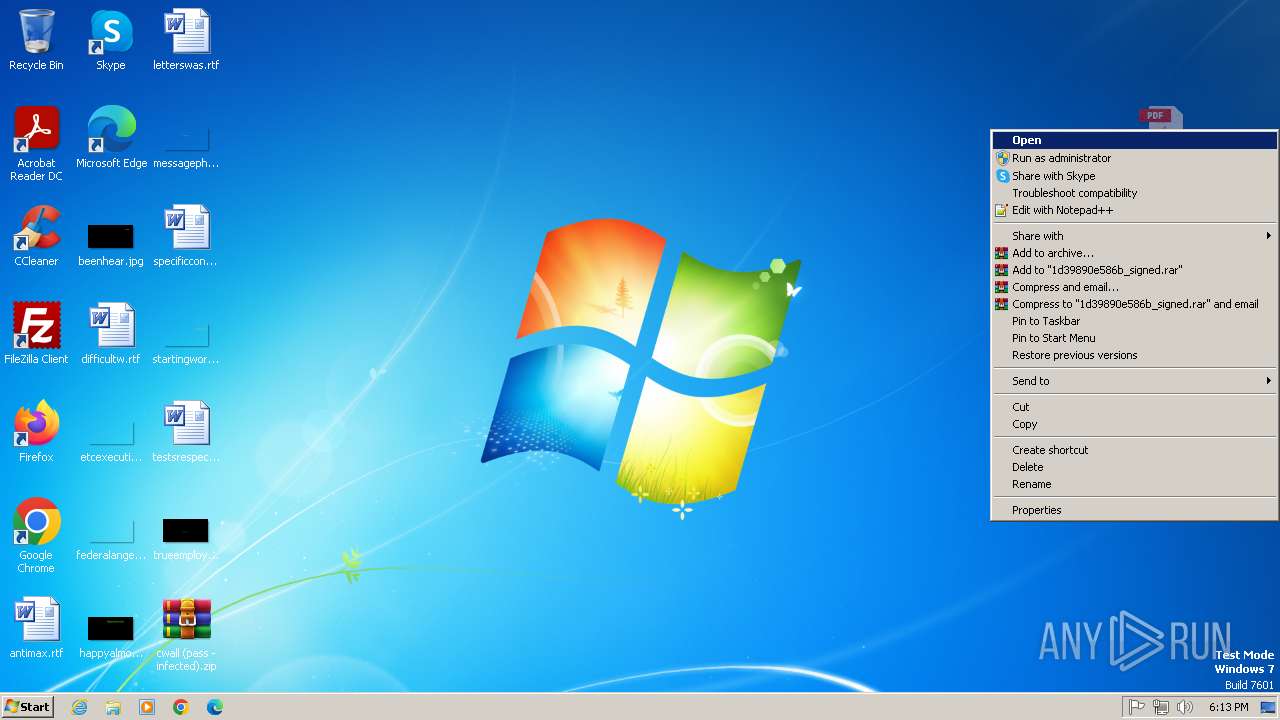The image size is (1280, 720).
Task: Expand the Share with submenu
Action: tap(1134, 236)
